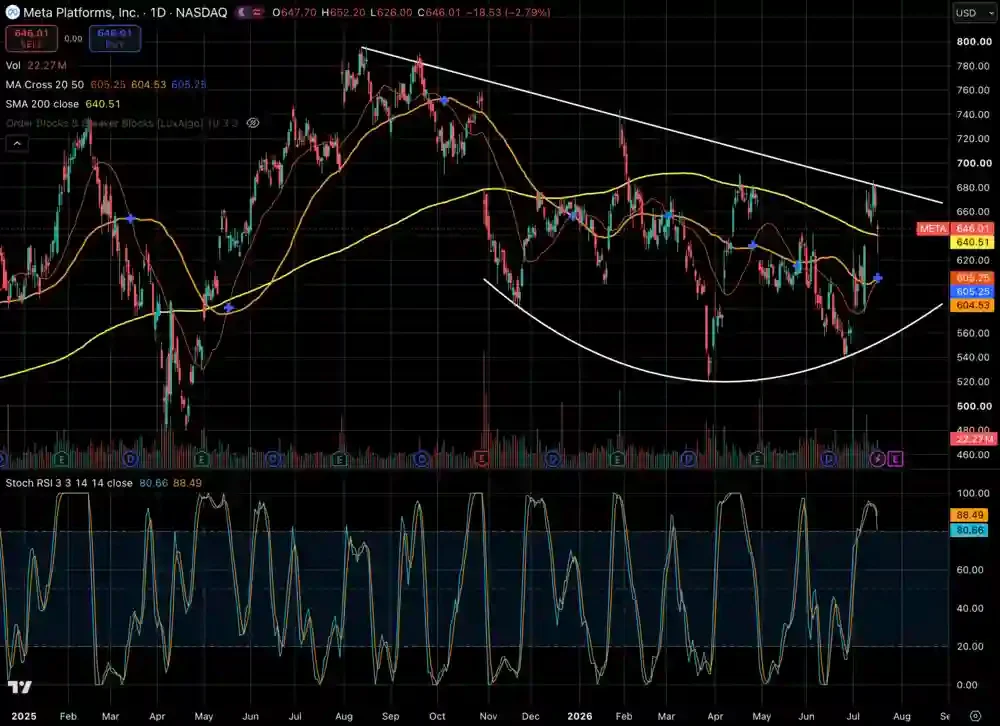
Task: Toggle visibility of Order Blocks indicator
Action: (x=253, y=122)
